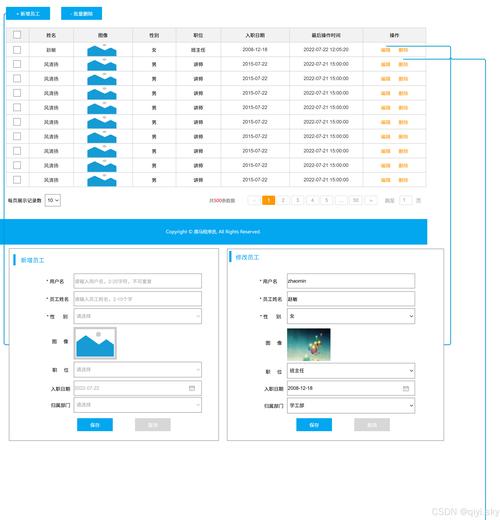500x520 pixels.
Task: Click 用户名 input field in 新增员工 form
Action: tap(138, 281)
